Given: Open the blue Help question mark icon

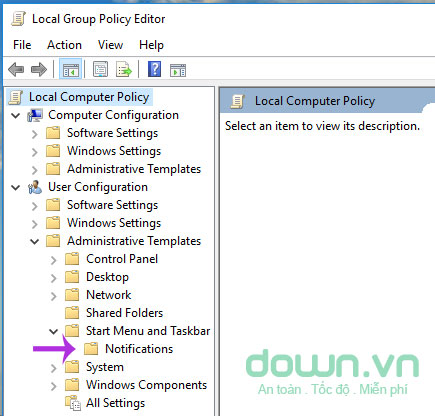Looking at the screenshot, I should 155,70.
